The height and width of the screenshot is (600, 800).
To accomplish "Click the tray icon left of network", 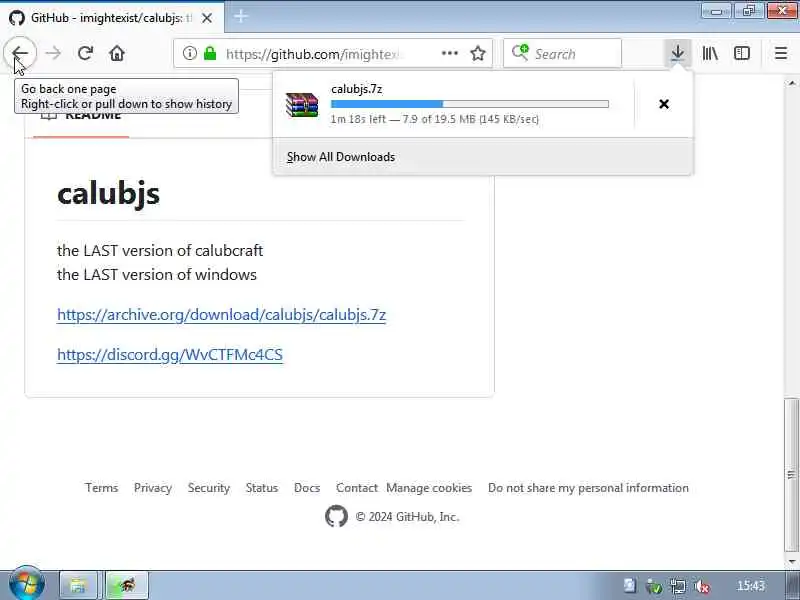I will click(x=654, y=586).
